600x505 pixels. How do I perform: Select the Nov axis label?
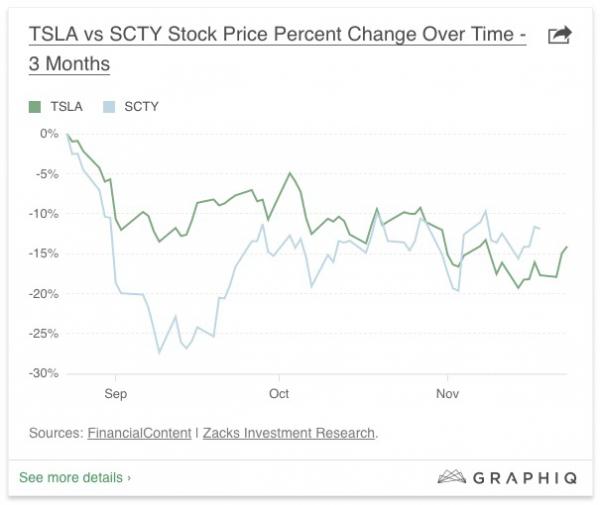[x=447, y=394]
